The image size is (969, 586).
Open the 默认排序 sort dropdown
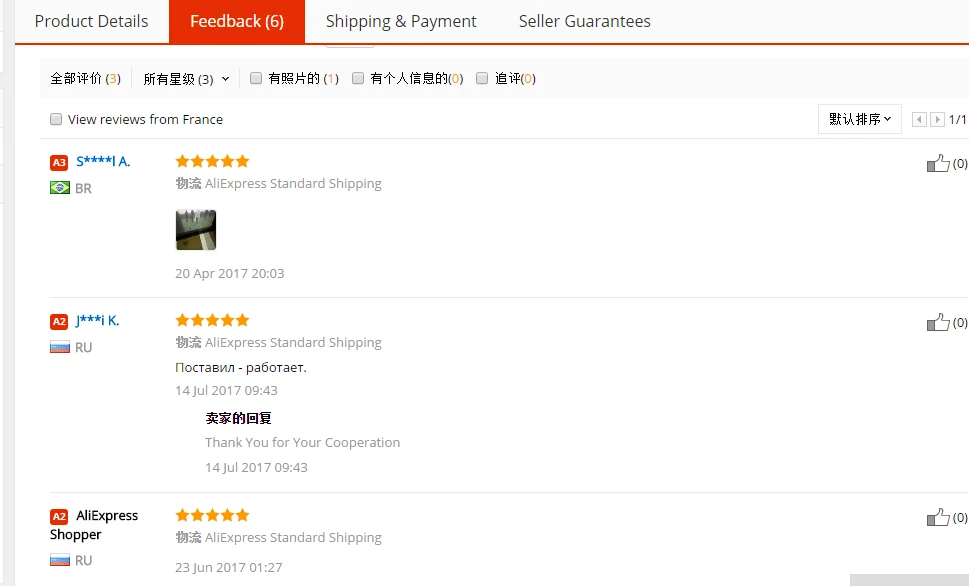click(x=860, y=119)
